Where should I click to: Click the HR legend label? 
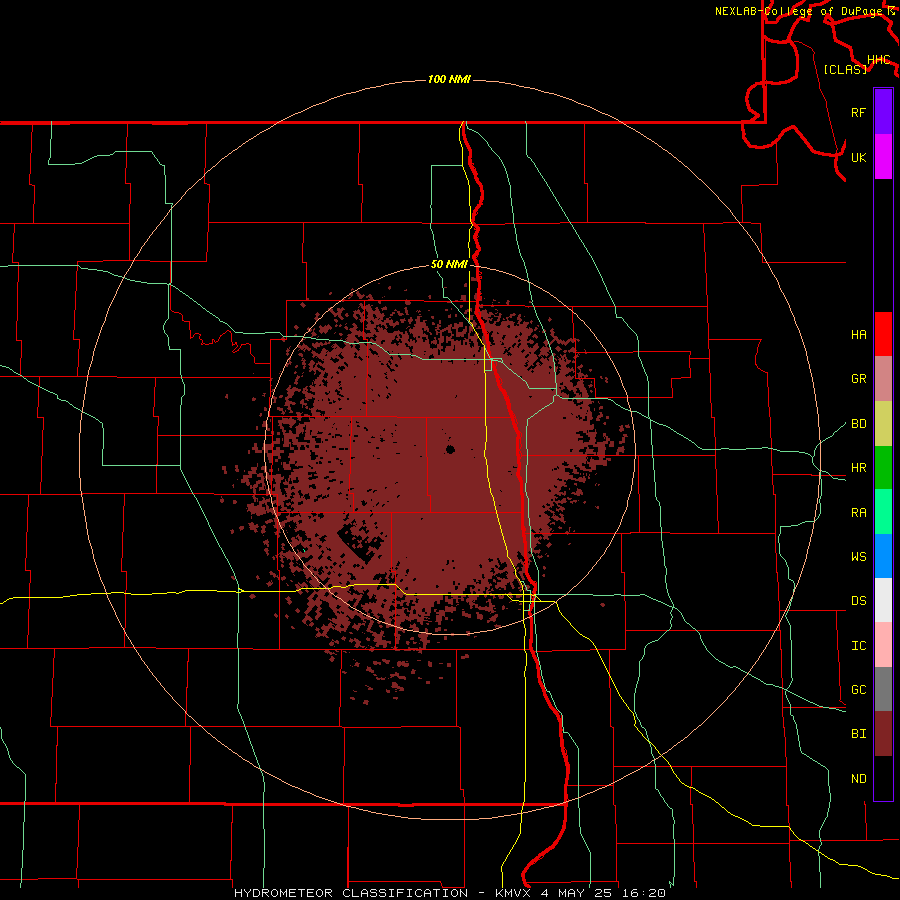pyautogui.click(x=859, y=468)
